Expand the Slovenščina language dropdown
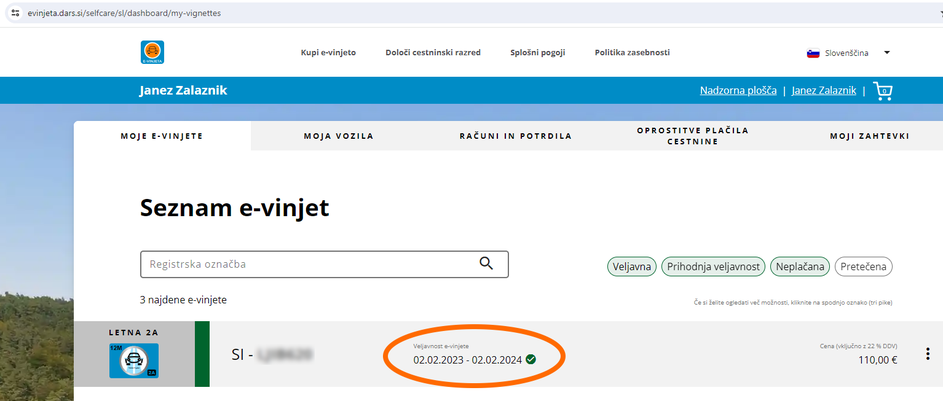The height and width of the screenshot is (401, 943). pos(886,53)
